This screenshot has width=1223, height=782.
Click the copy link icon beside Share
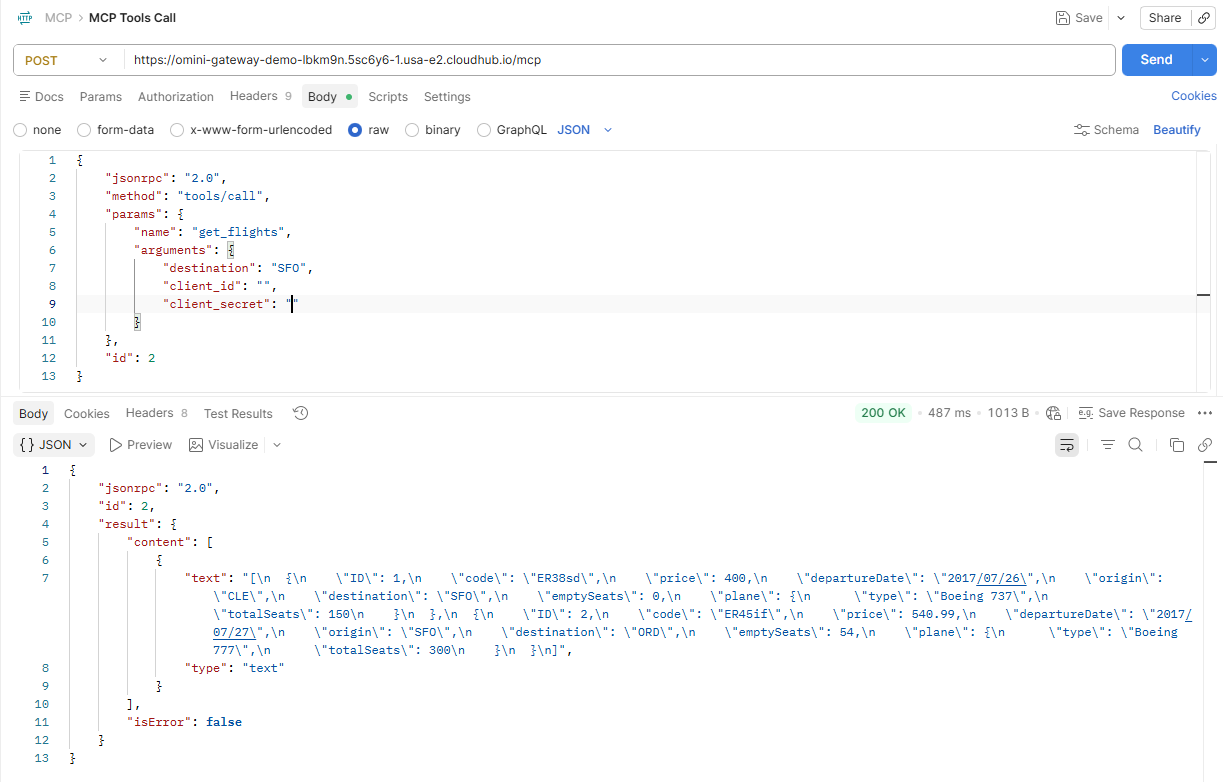1204,18
